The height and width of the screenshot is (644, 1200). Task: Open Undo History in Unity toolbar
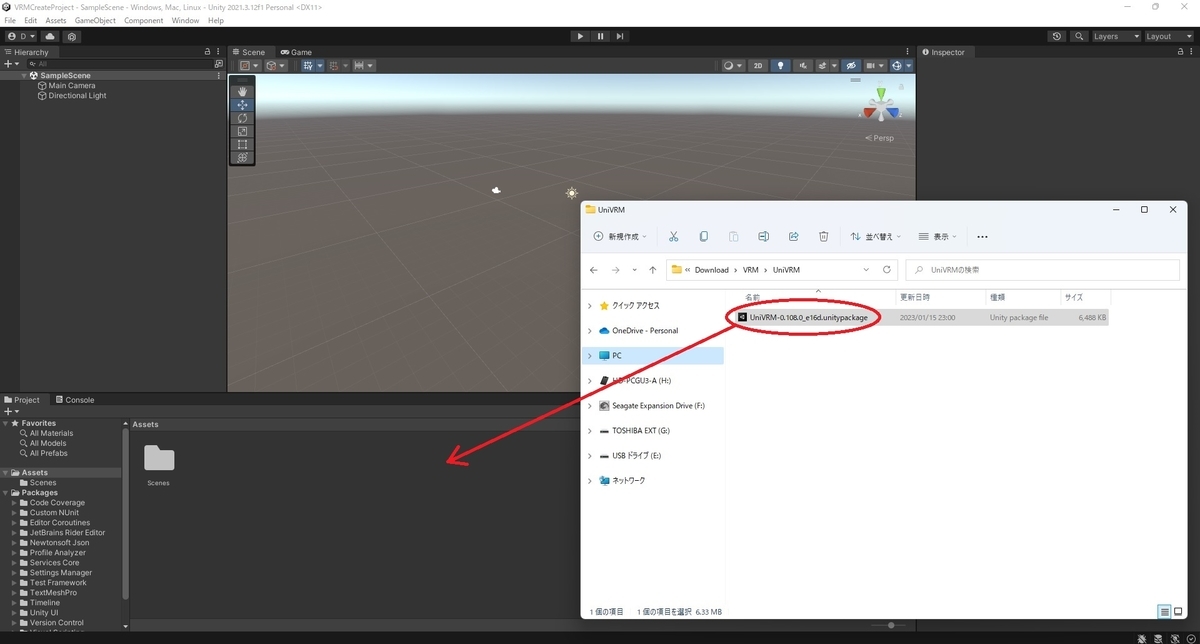(1058, 36)
